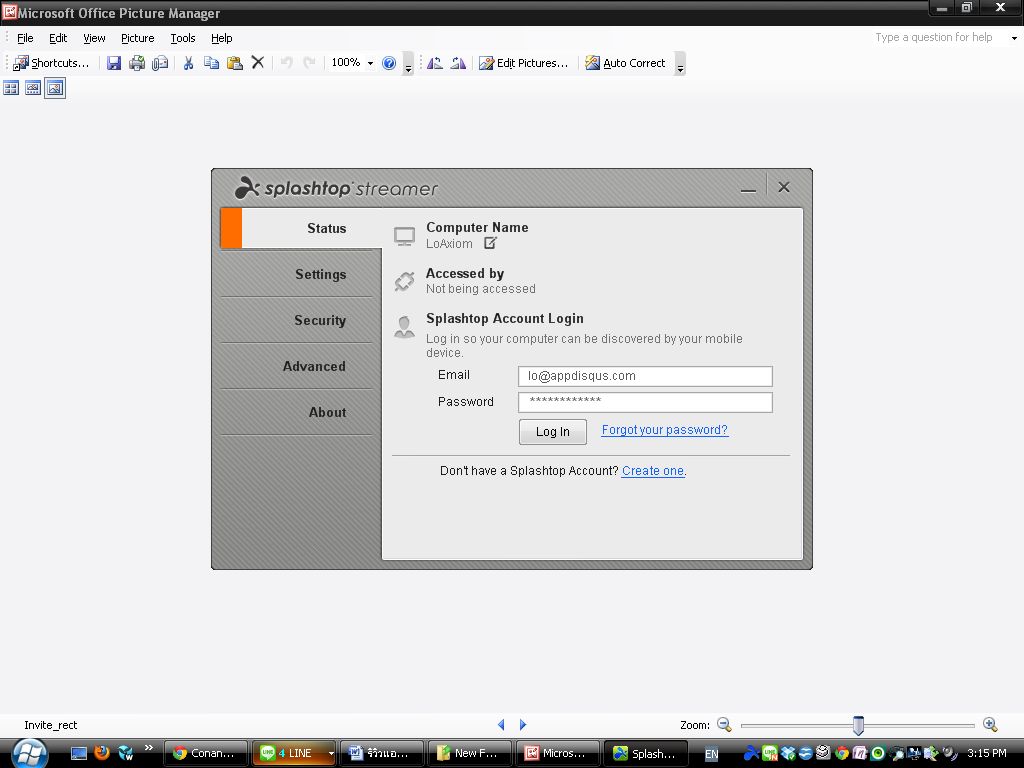This screenshot has height=768, width=1024.
Task: Switch to Filmstrip view icon
Action: coord(33,88)
